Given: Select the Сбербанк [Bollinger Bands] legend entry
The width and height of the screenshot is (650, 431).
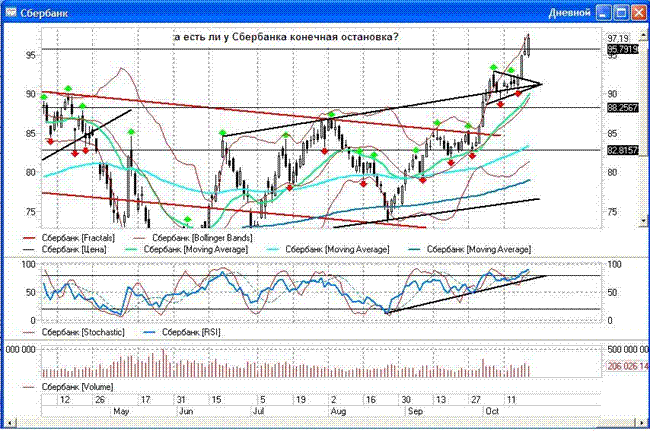Looking at the screenshot, I should 192,238.
